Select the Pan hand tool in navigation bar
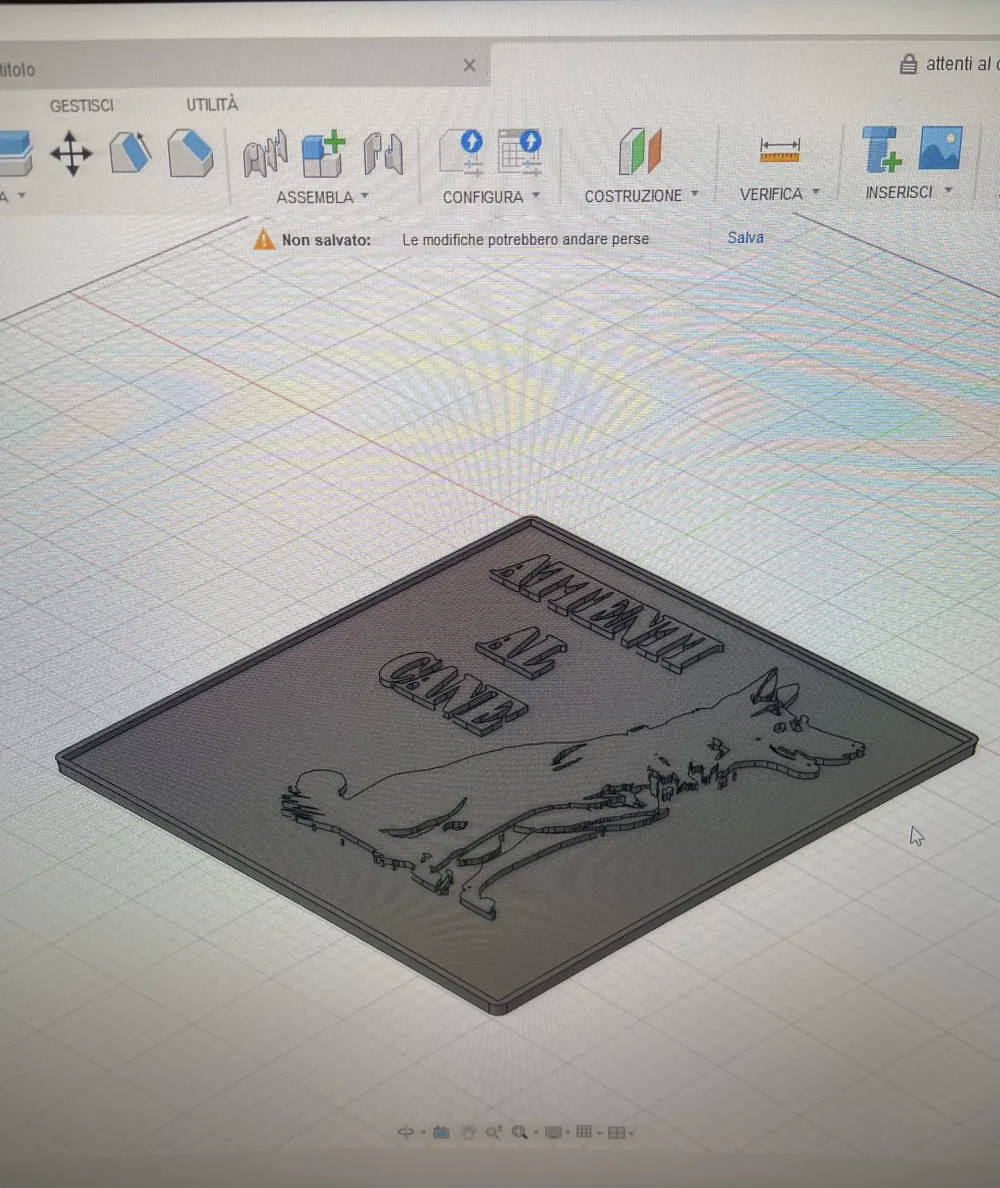Screen dimensions: 1000x1188 click(x=468, y=1132)
